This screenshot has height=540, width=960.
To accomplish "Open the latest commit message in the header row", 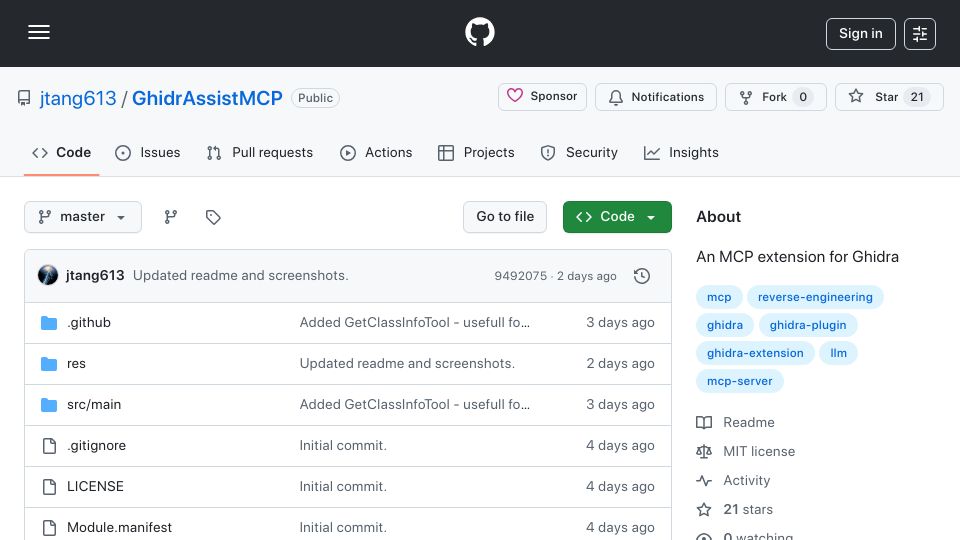I will [x=241, y=276].
